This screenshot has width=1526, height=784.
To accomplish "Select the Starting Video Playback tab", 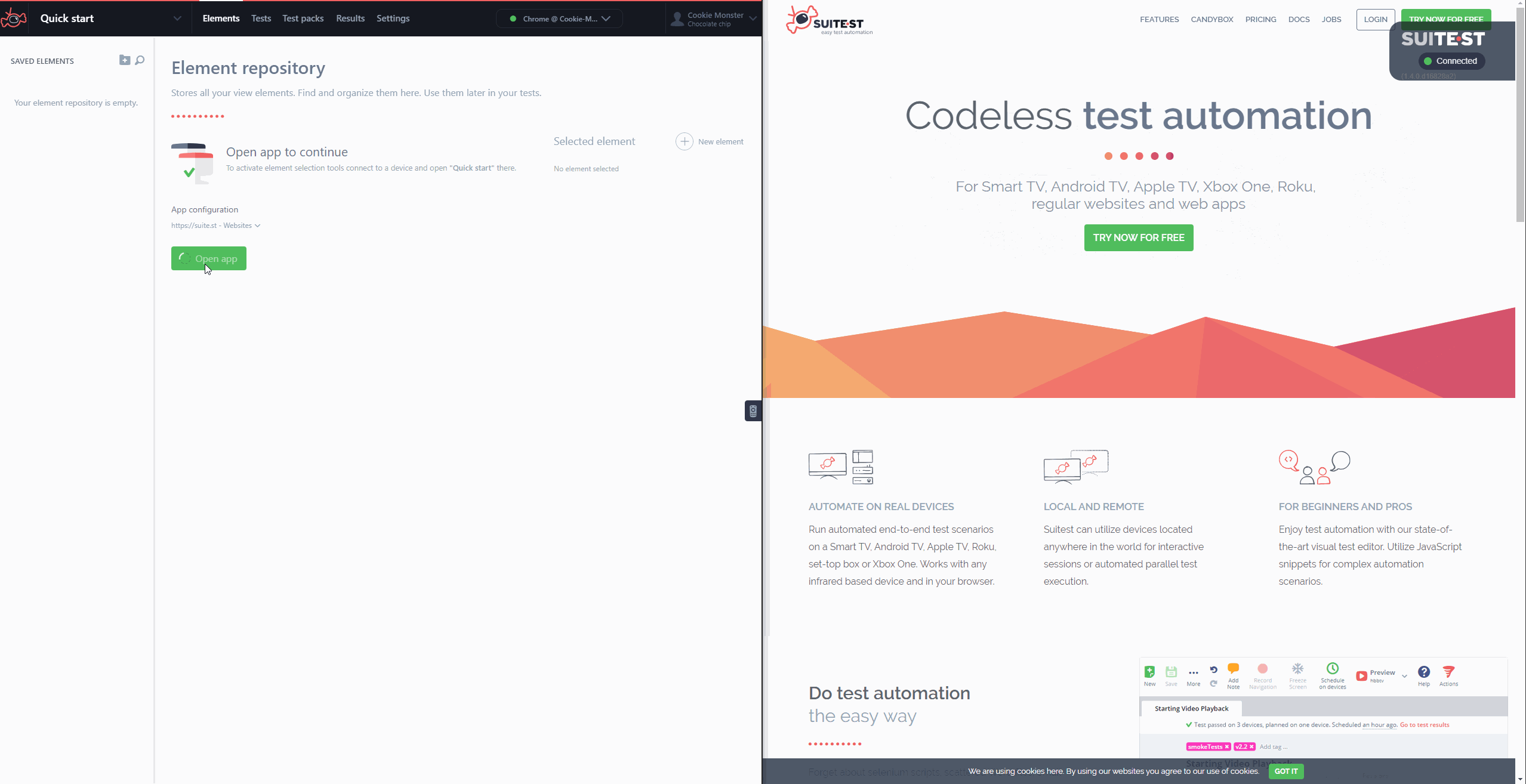I will click(x=1191, y=708).
